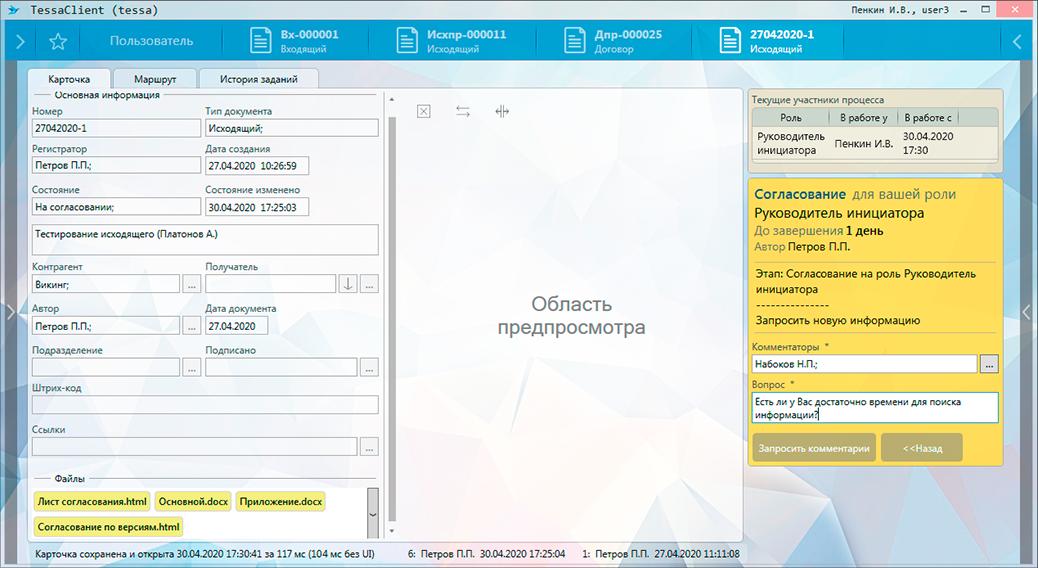Open the Ссылки ellipsis button
The image size is (1038, 568).
point(369,447)
